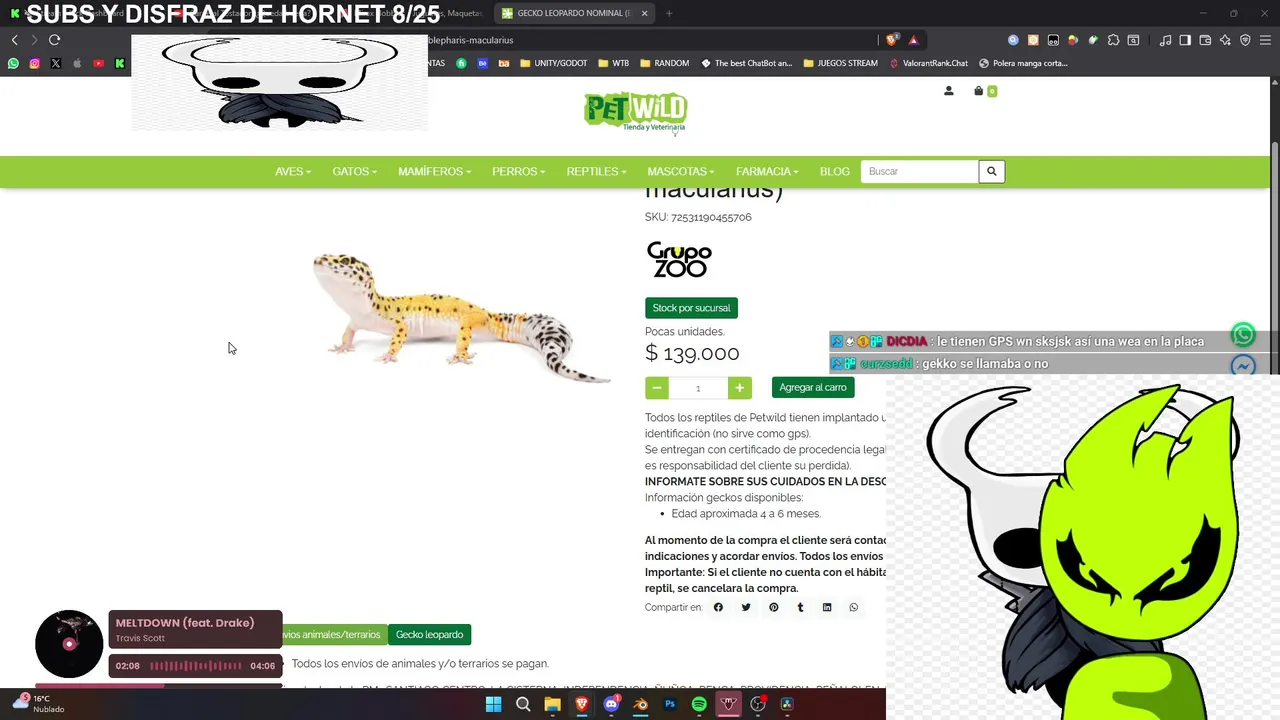Open the Polera manga corta bookmark
The height and width of the screenshot is (720, 1280).
[x=1023, y=63]
